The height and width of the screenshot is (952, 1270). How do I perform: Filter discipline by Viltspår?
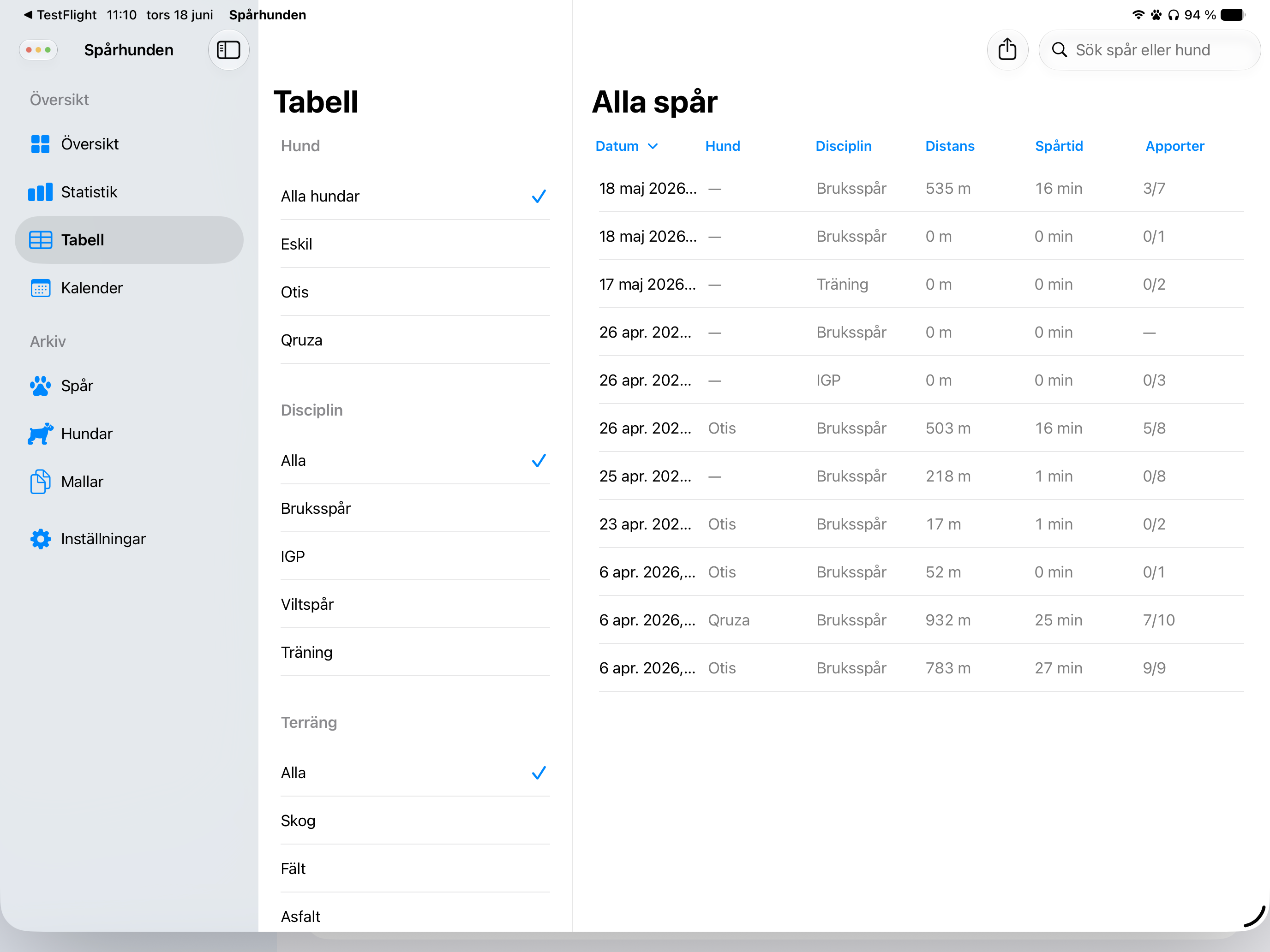[x=414, y=604]
